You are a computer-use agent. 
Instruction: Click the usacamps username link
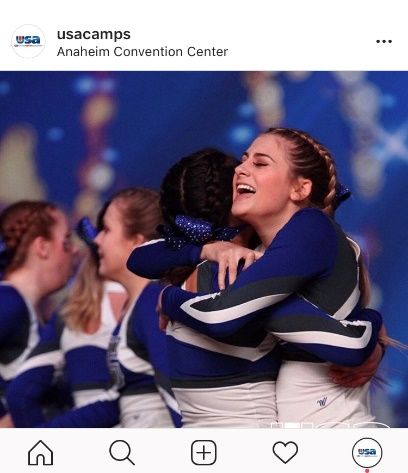click(94, 34)
